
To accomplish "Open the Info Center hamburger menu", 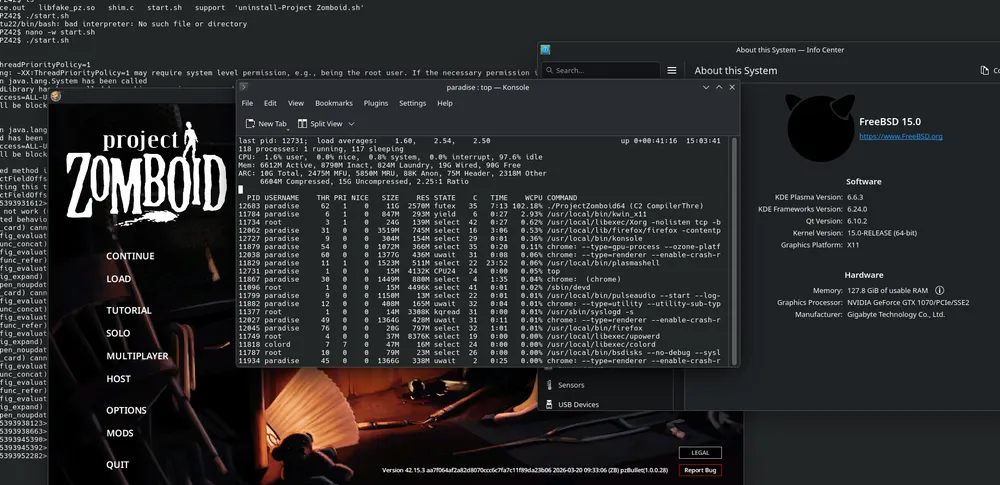I will tap(670, 71).
